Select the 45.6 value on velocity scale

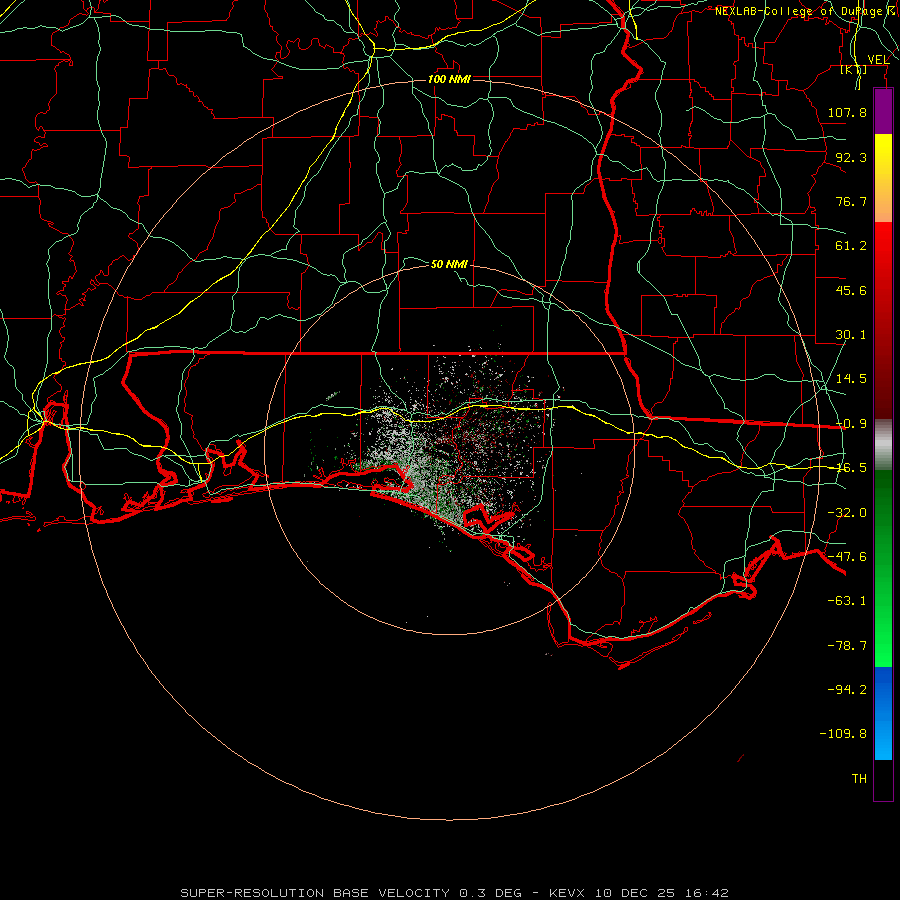pyautogui.click(x=851, y=290)
